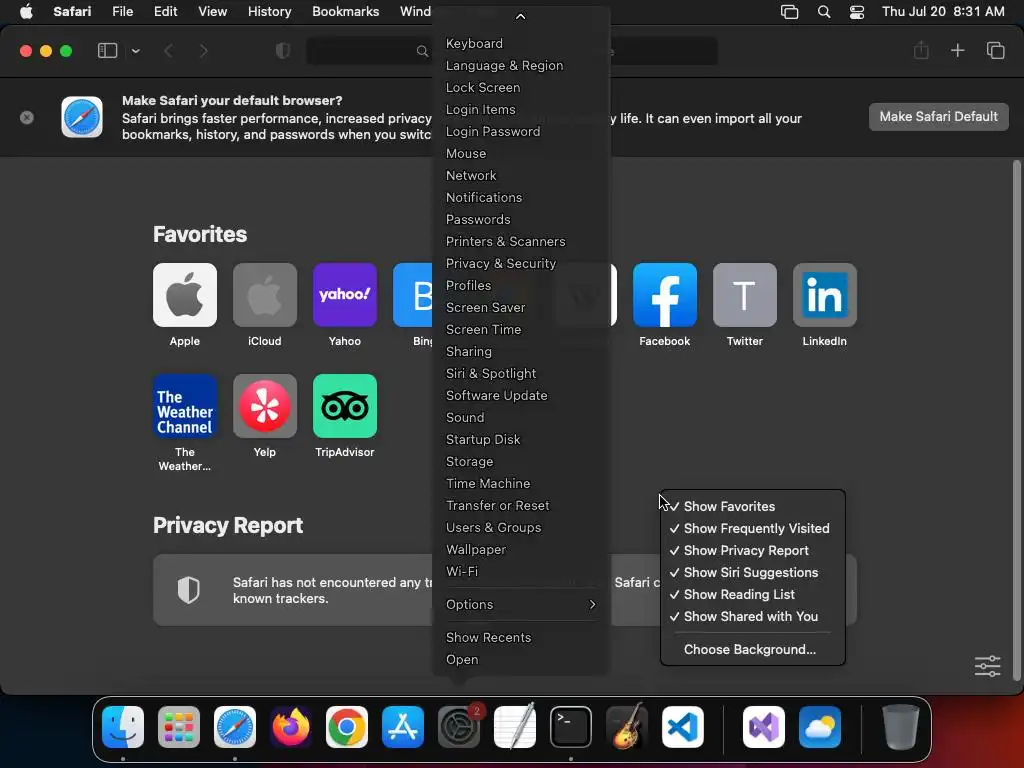Open a new tab with plus icon

click(x=957, y=51)
